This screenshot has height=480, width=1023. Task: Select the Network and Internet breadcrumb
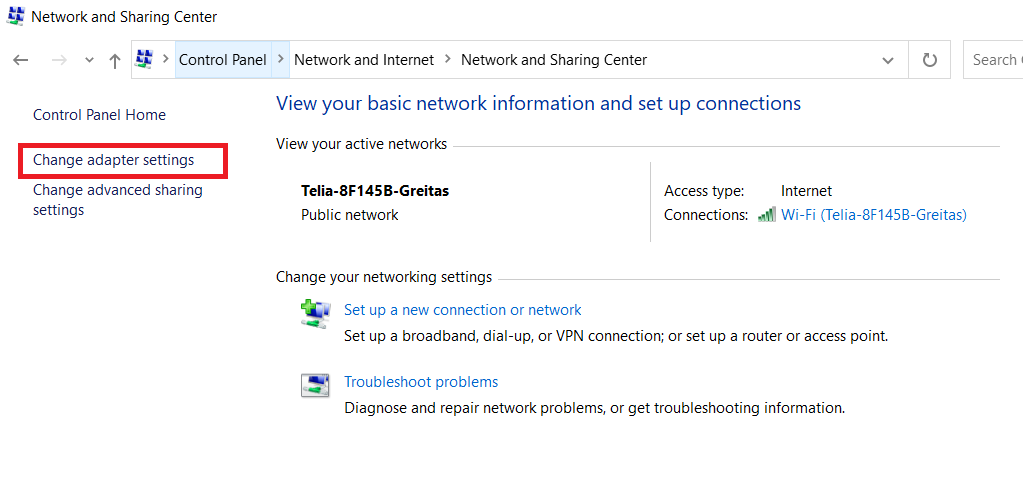pos(364,60)
